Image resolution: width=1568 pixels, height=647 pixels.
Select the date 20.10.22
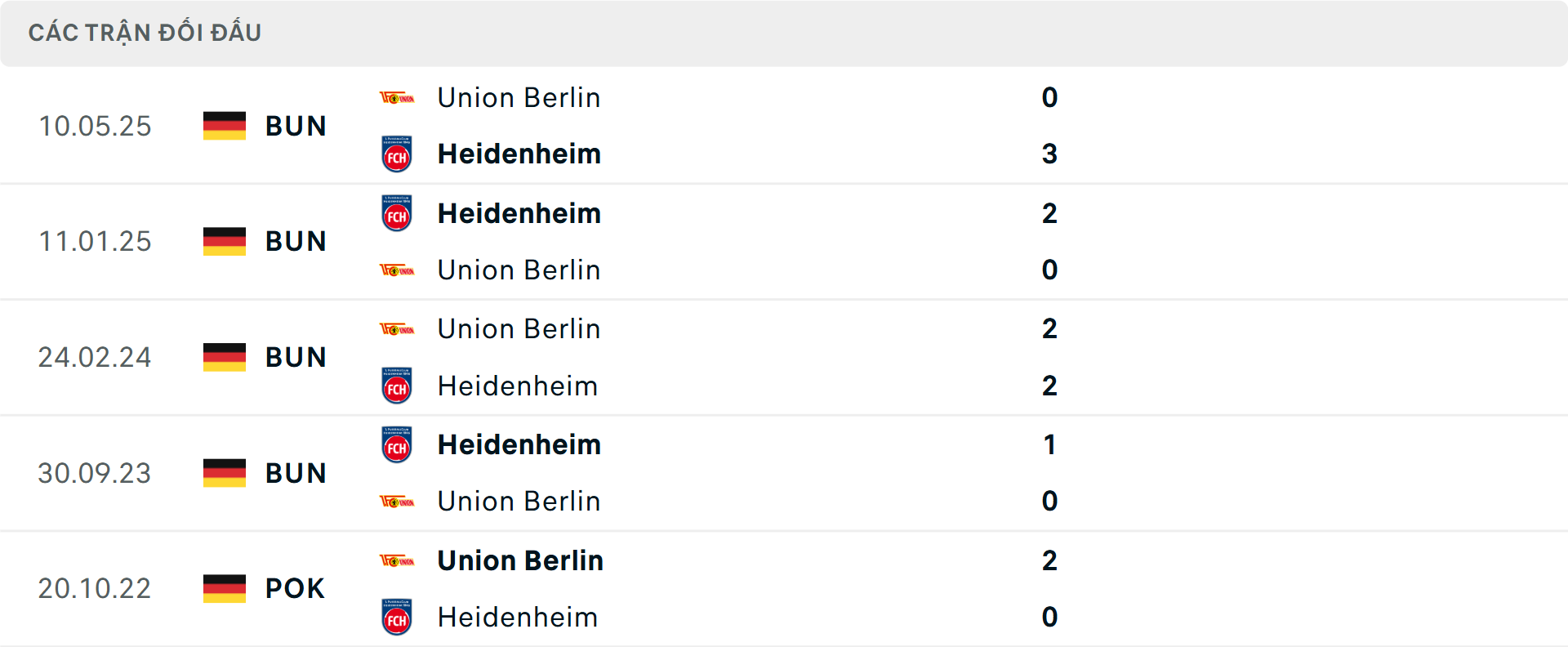(95, 588)
